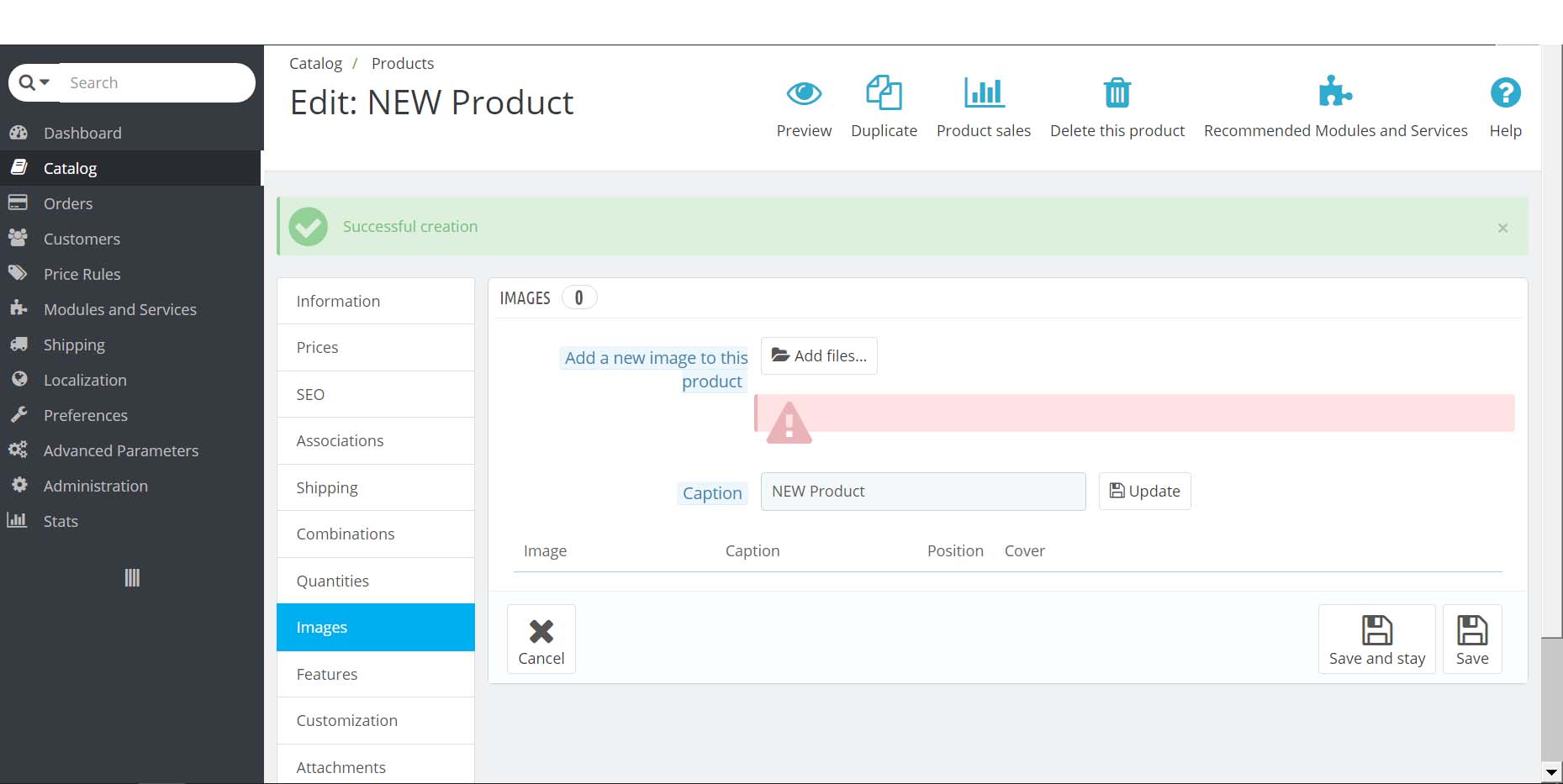Click the page scrollbar down arrow
This screenshot has height=784, width=1563.
pos(1551,772)
